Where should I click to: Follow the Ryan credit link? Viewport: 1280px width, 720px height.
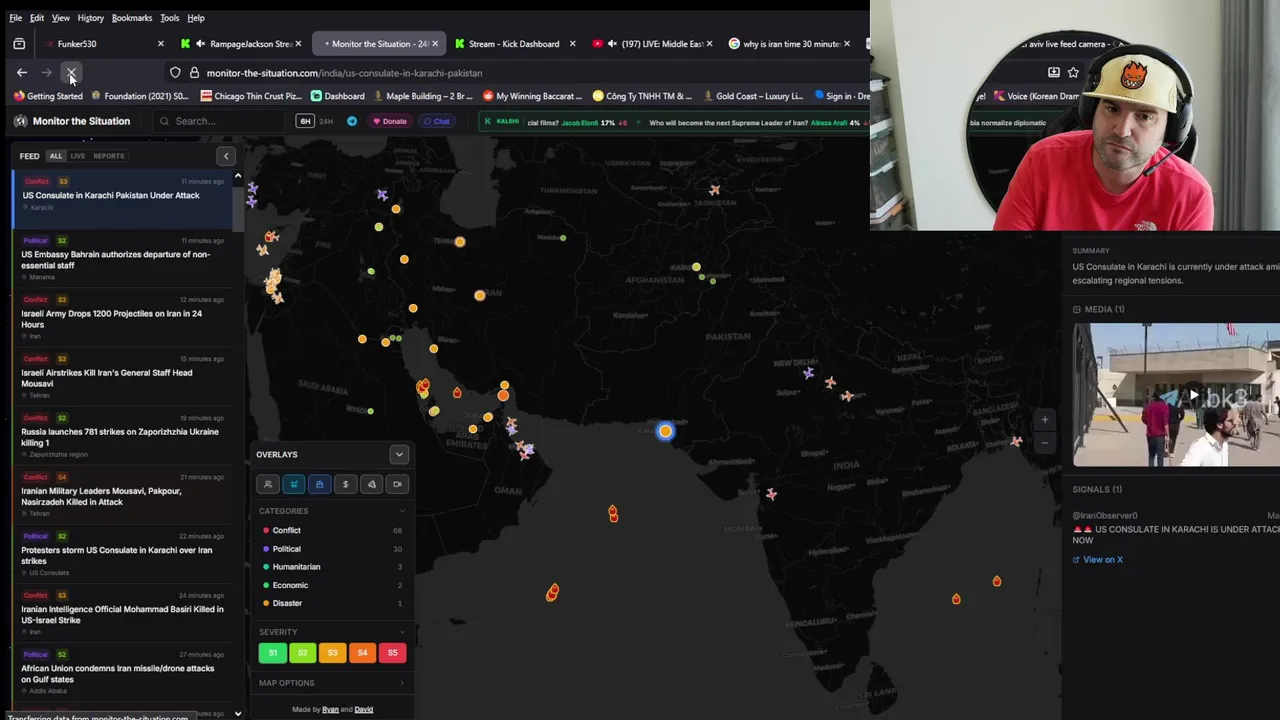[x=330, y=710]
